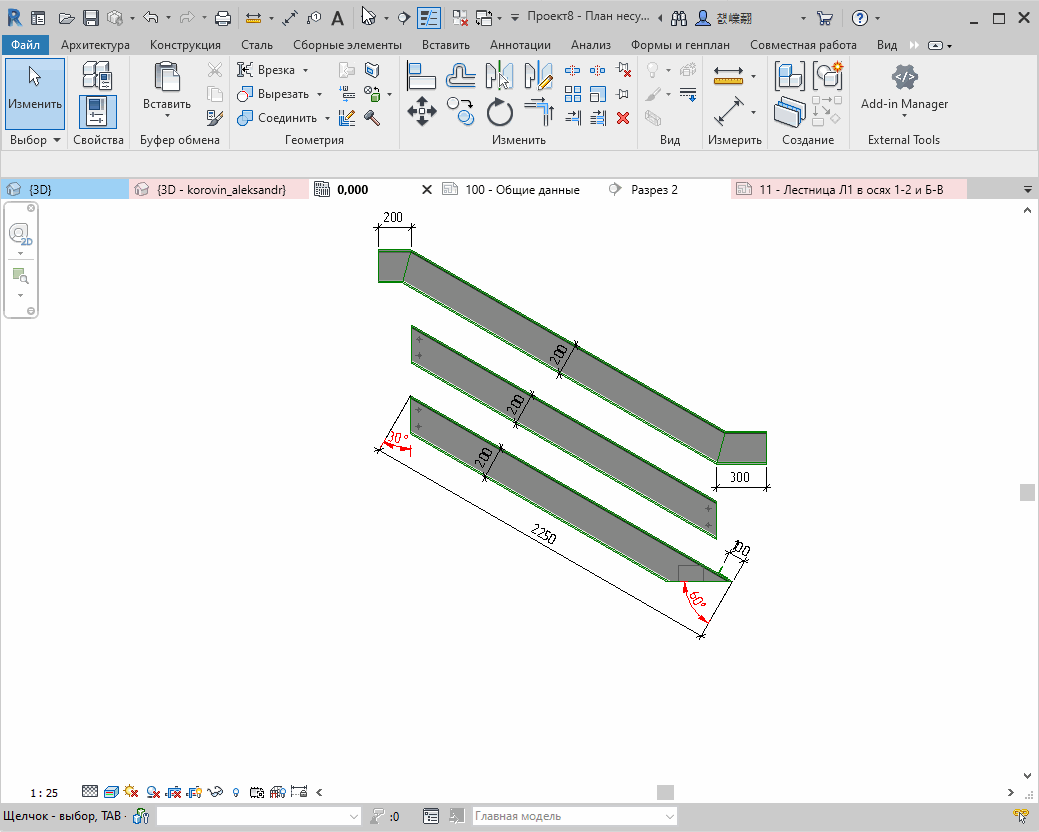This screenshot has height=832, width=1039.
Task: Toggle the Thin Lines icon in the quick access toolbar
Action: coord(429,18)
